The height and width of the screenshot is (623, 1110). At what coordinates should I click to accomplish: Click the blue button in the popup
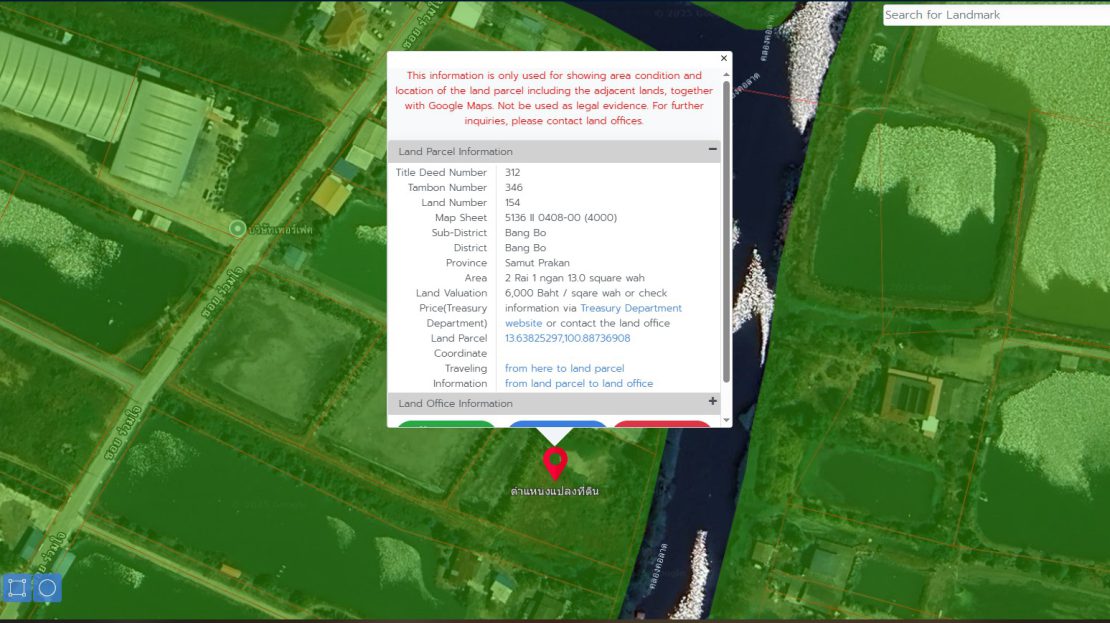click(x=557, y=424)
